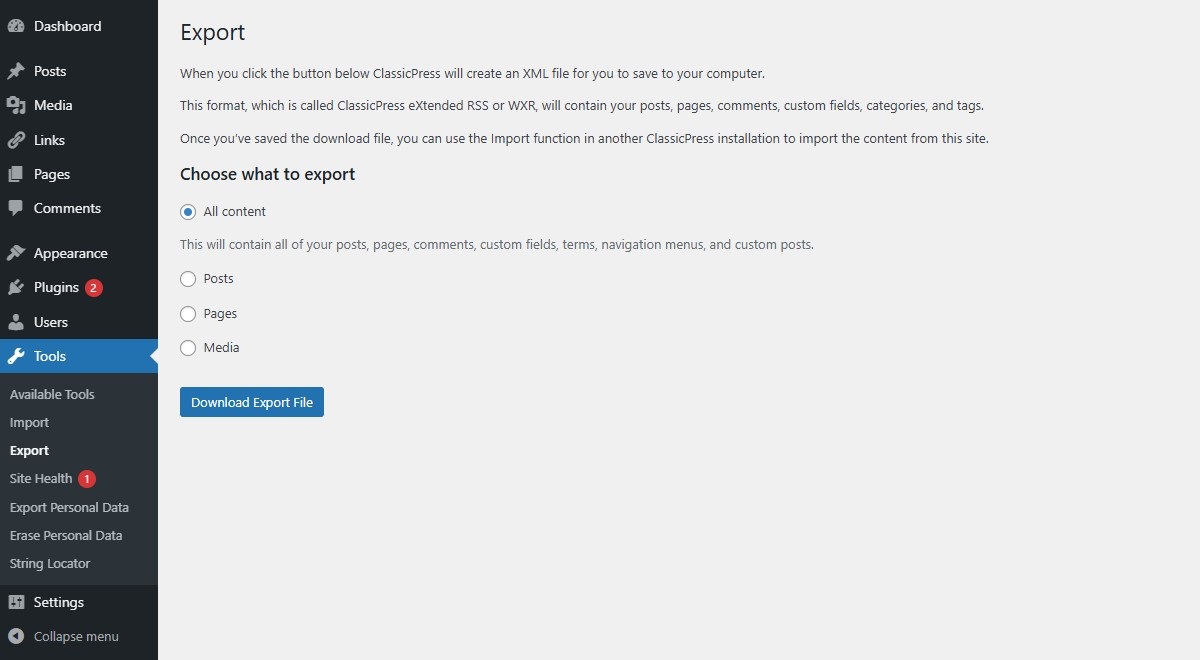
Task: Select the All content radio button
Action: click(x=188, y=212)
